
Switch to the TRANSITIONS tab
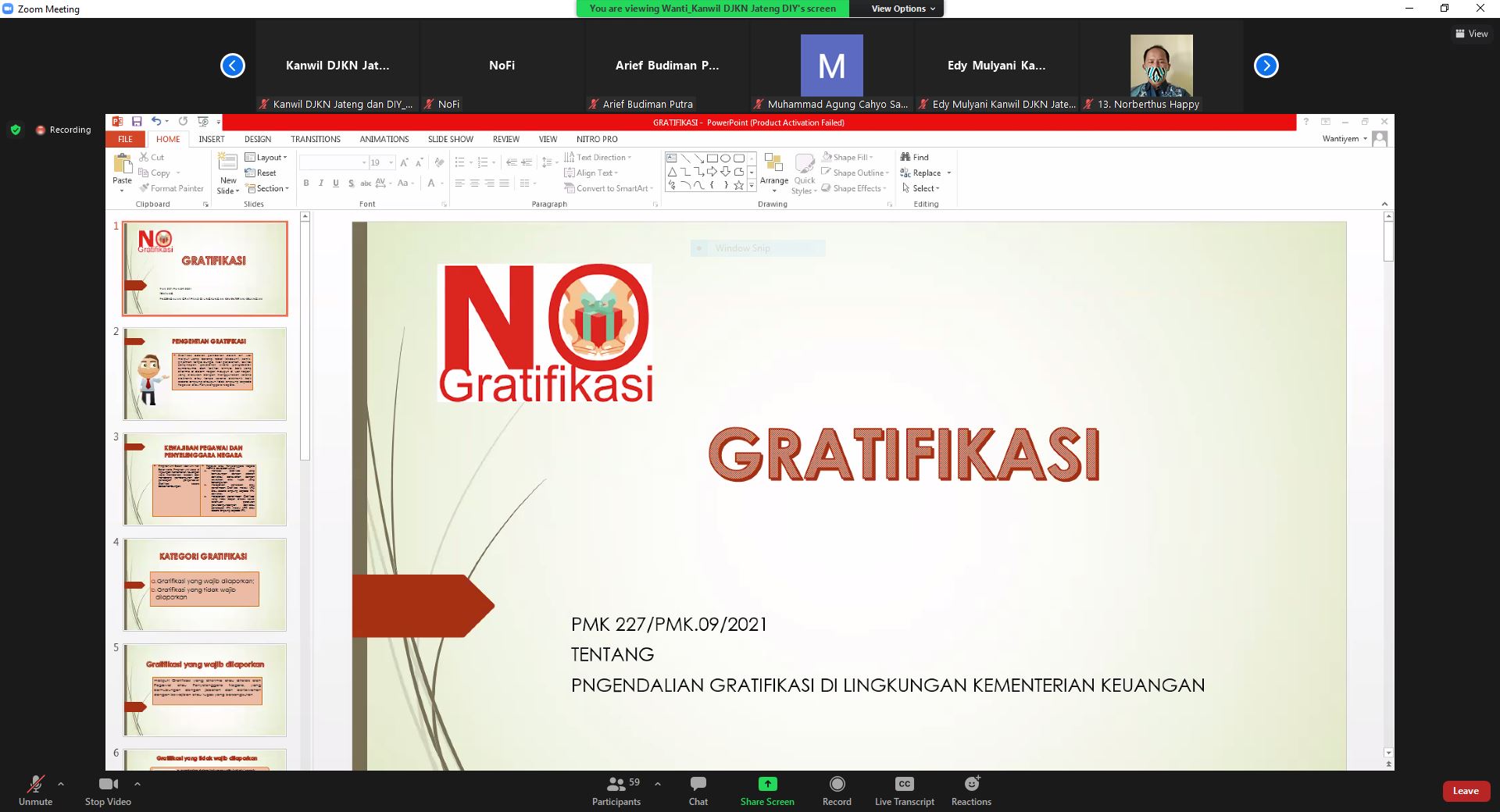click(x=316, y=139)
